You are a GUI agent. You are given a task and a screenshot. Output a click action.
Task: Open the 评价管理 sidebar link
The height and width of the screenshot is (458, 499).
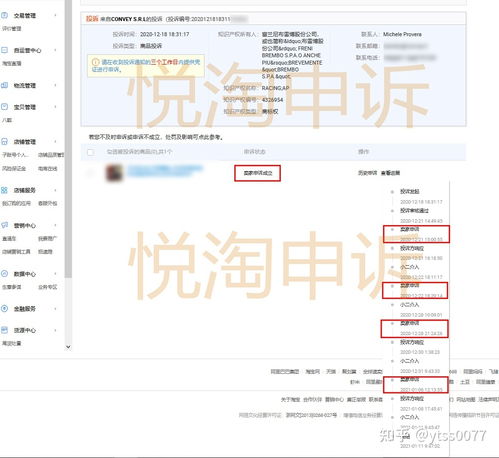pos(12,29)
